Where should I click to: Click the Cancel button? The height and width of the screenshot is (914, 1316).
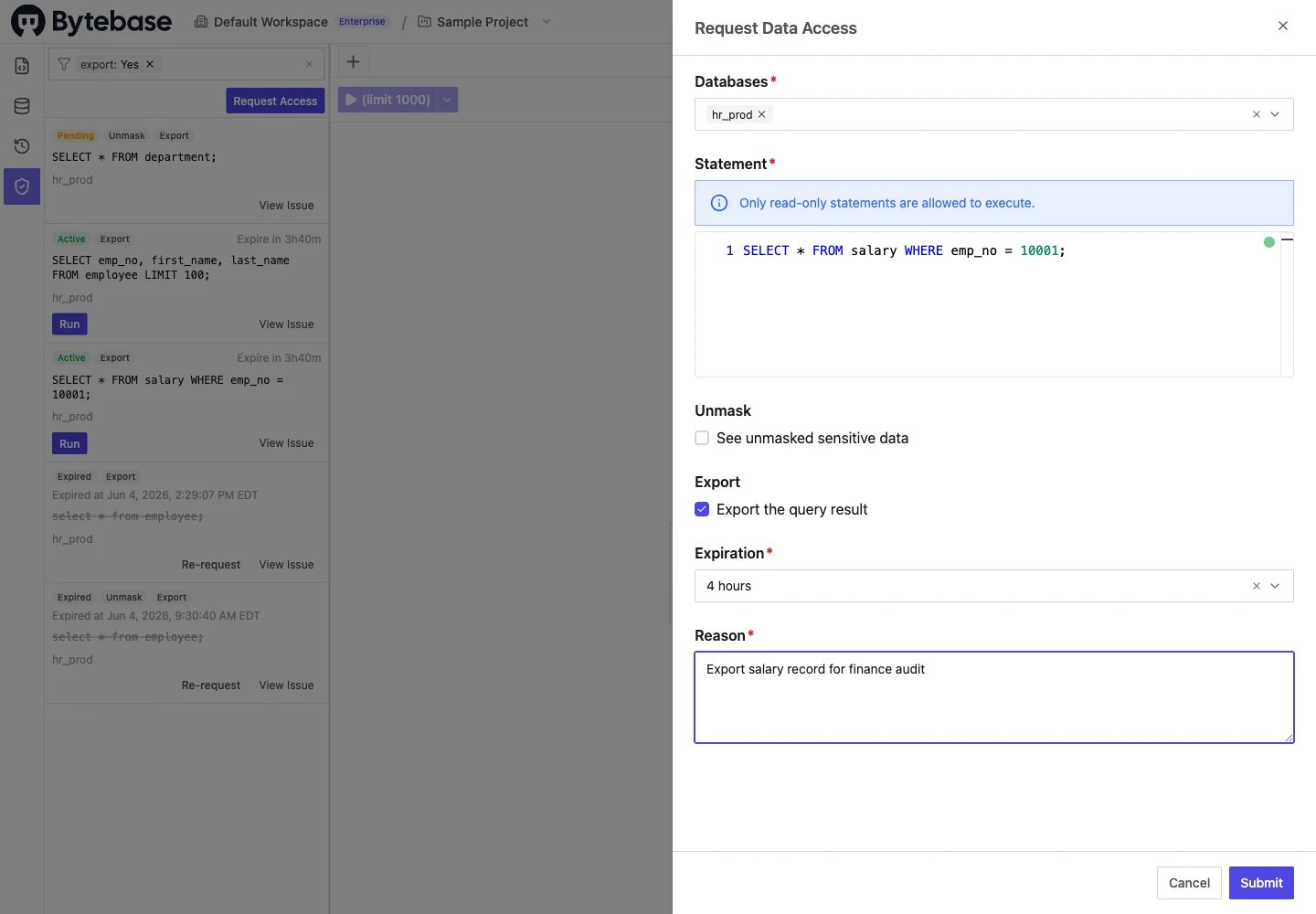pos(1189,883)
